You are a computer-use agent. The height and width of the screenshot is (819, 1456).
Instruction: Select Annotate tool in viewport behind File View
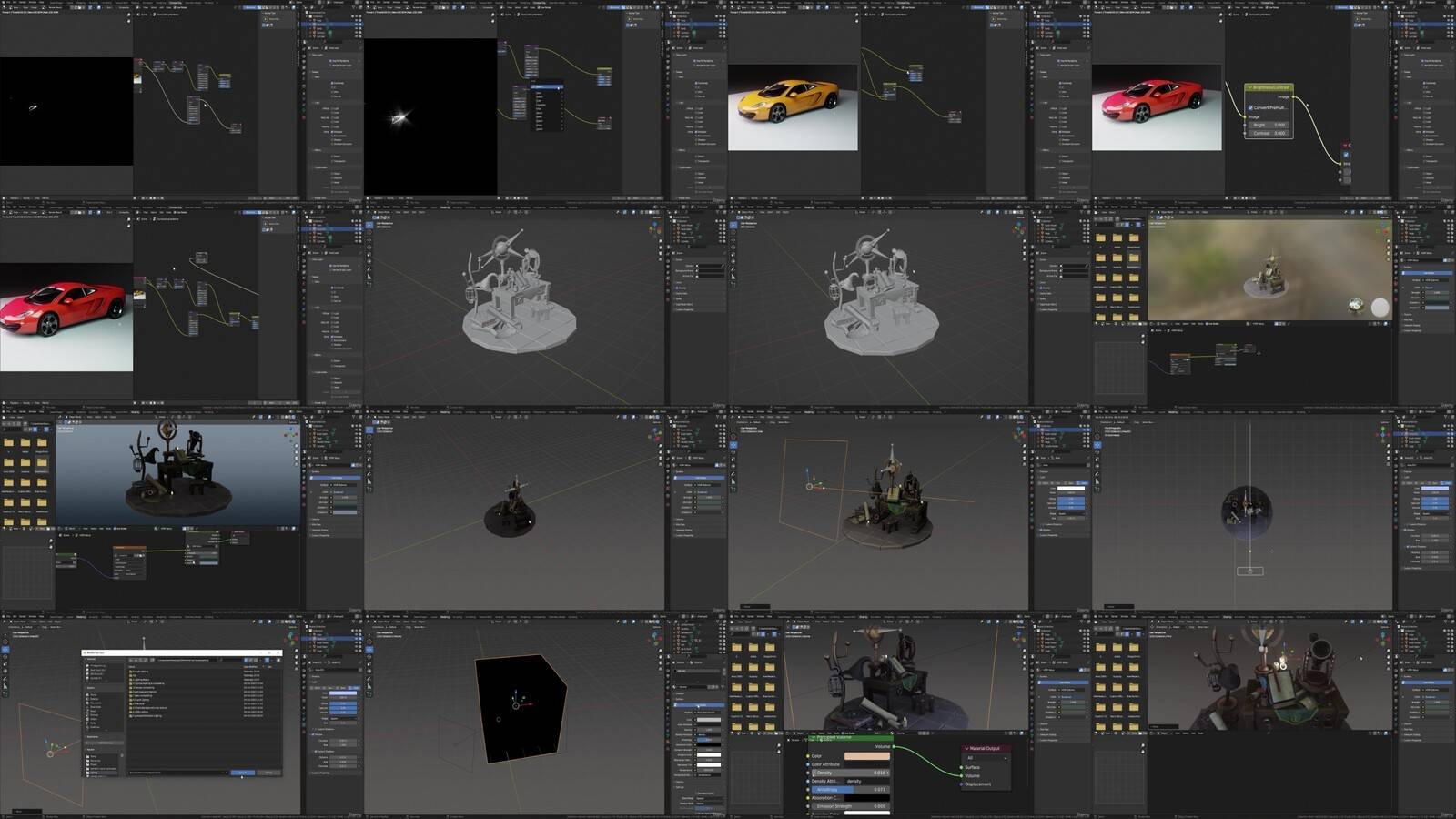click(5, 679)
